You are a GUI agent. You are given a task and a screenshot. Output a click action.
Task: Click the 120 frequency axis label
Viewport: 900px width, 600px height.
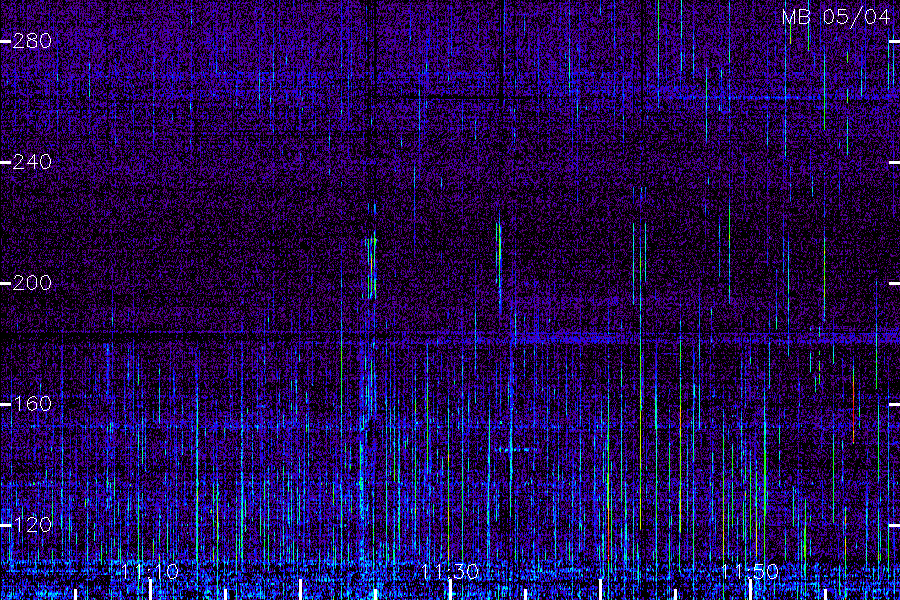coord(32,525)
